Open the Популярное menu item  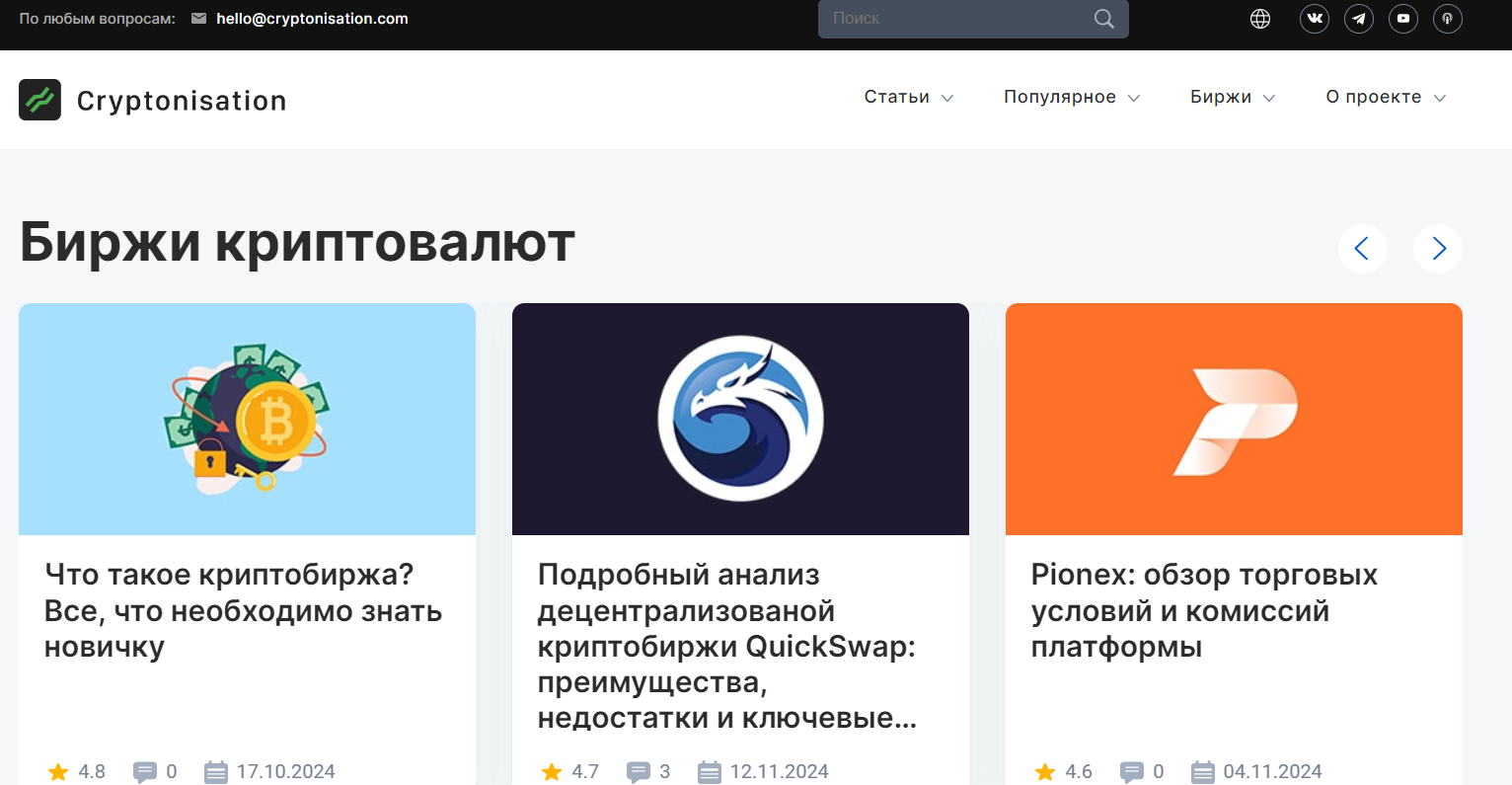click(1060, 97)
